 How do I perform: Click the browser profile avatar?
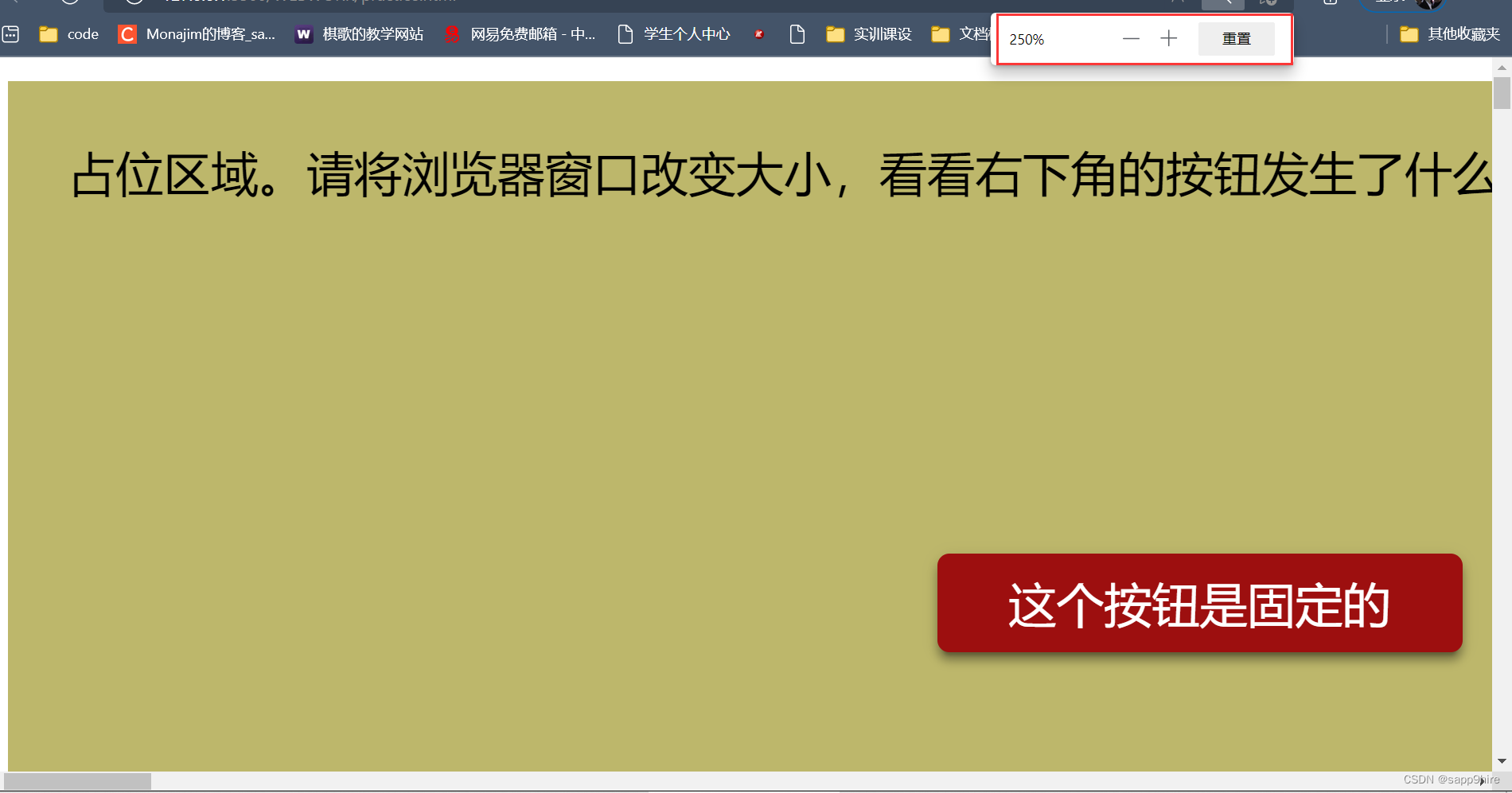tap(1428, 2)
